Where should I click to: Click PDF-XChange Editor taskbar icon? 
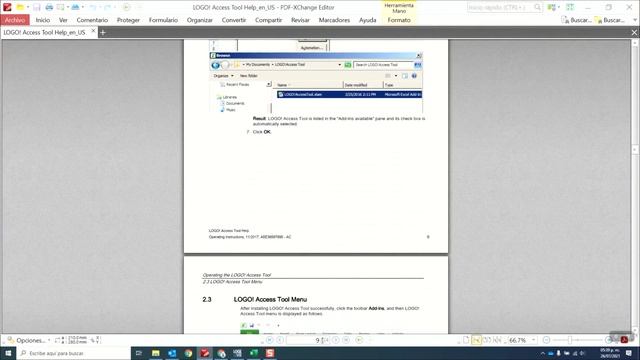[x=204, y=353]
